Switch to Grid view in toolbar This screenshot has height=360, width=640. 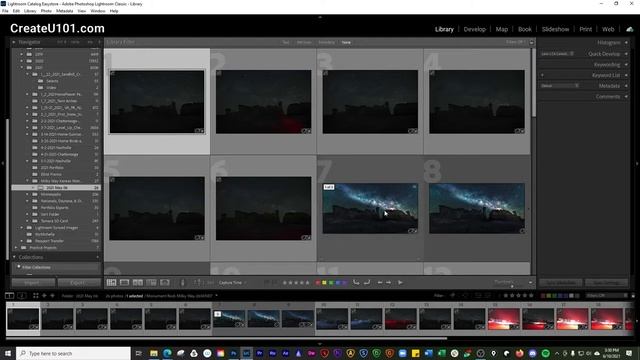coord(111,282)
